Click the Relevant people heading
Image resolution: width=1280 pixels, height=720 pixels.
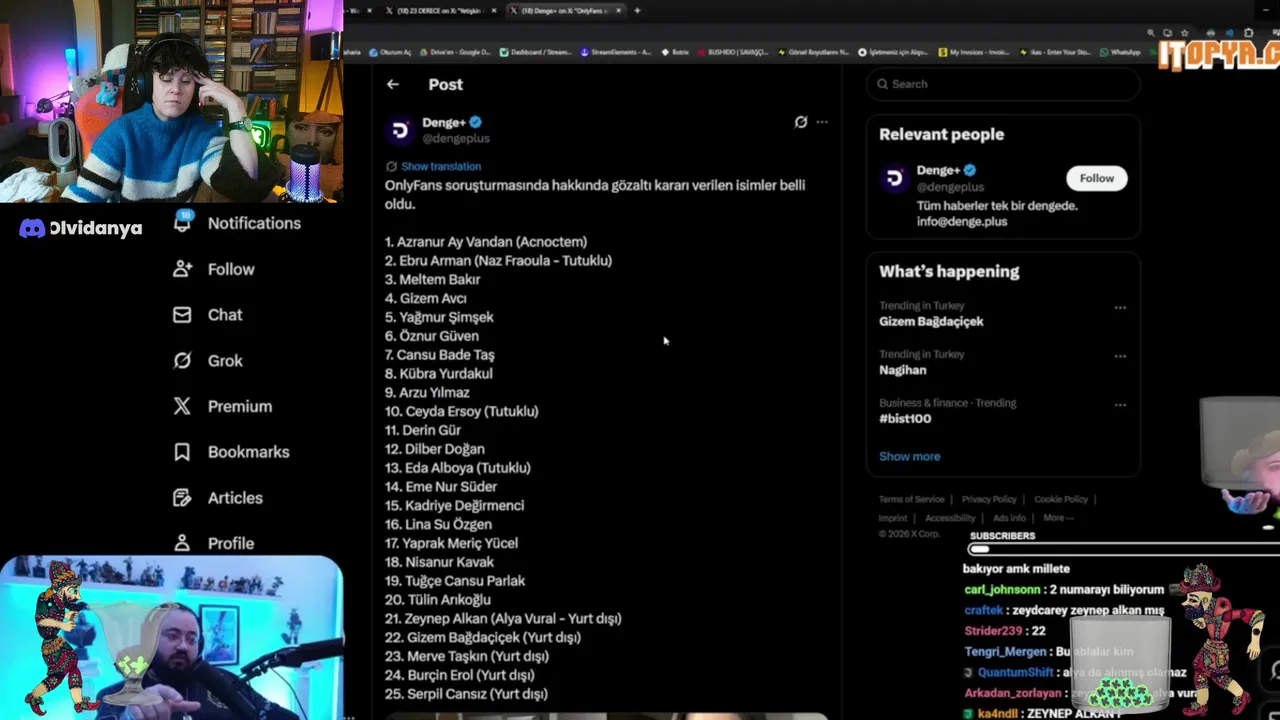941,134
